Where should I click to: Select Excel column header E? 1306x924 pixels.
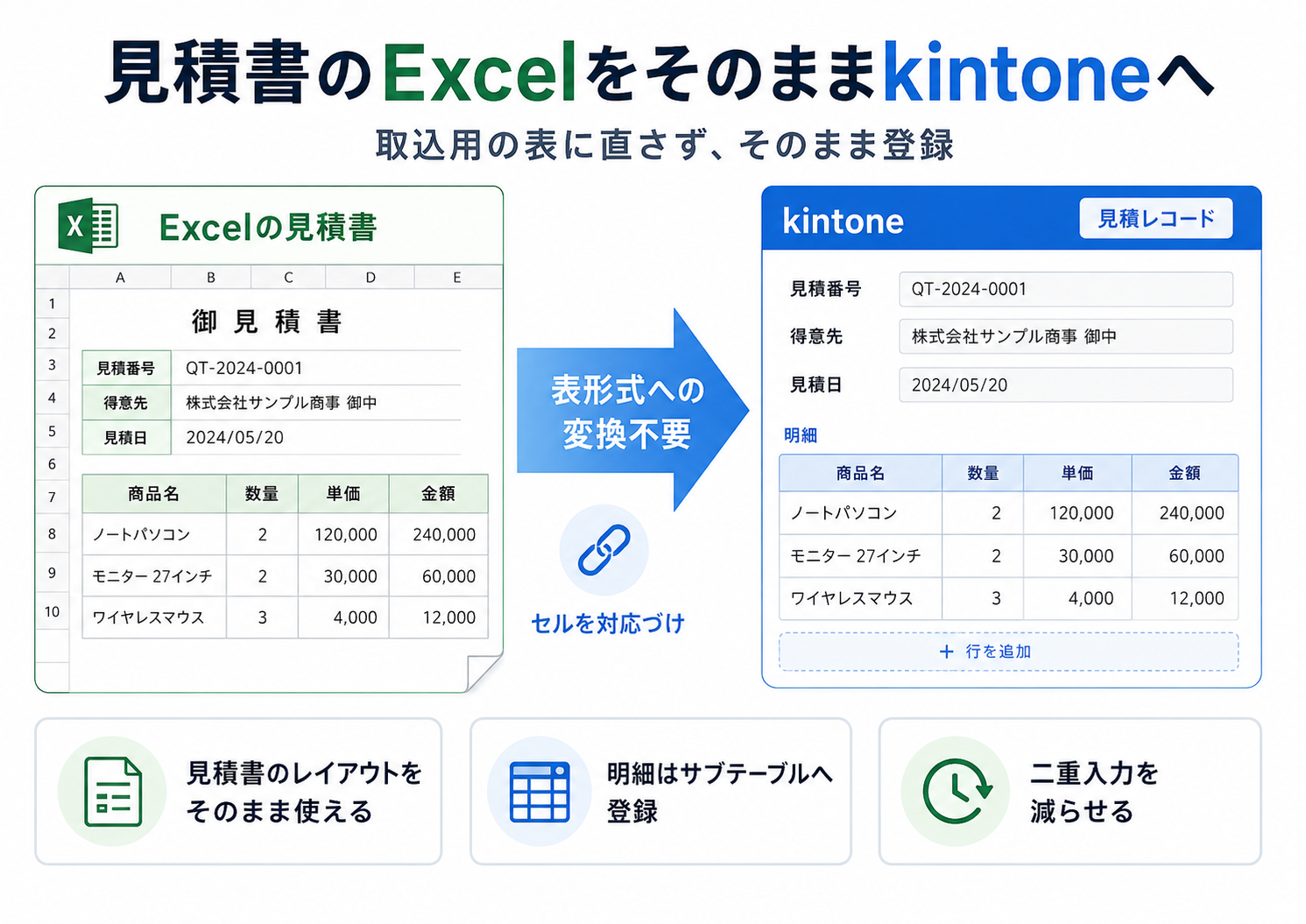pyautogui.click(x=457, y=277)
